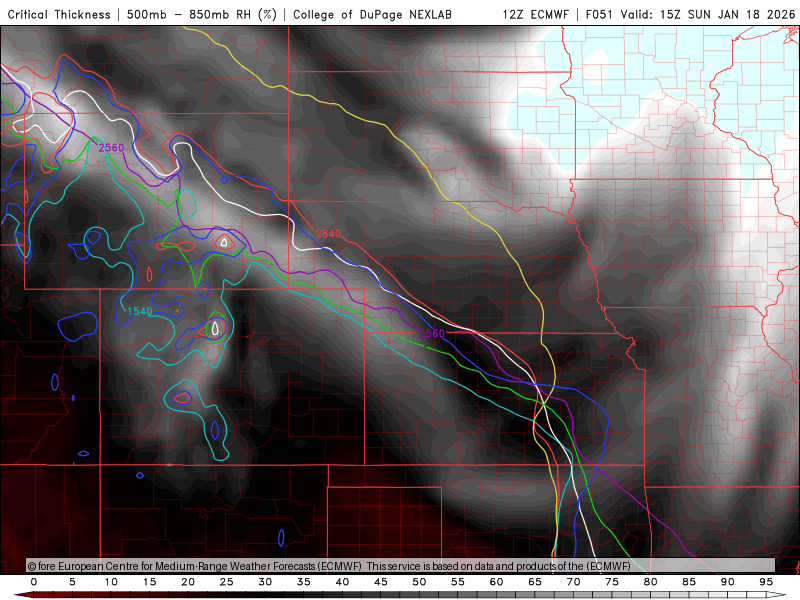Click the "12Z ECMWF" model run label
This screenshot has width=800, height=600.
535,15
